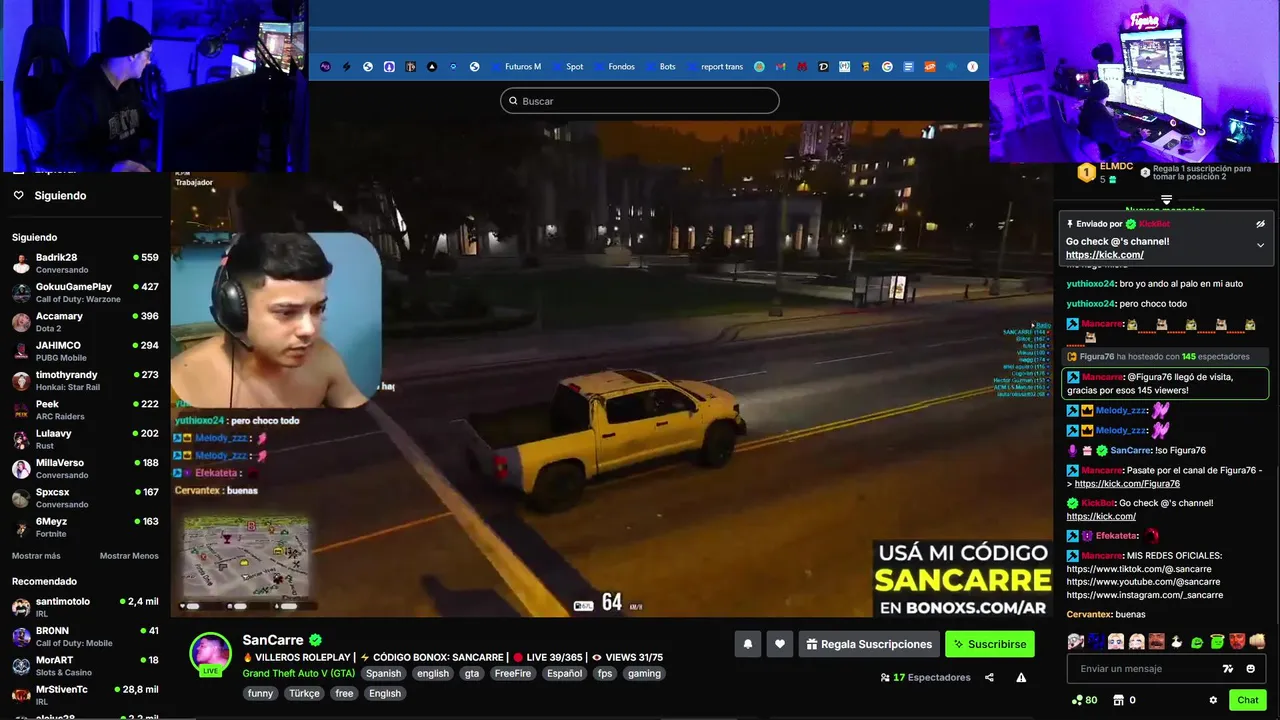Click the SanCarre streamer avatar
The image size is (1280, 720).
coord(210,654)
